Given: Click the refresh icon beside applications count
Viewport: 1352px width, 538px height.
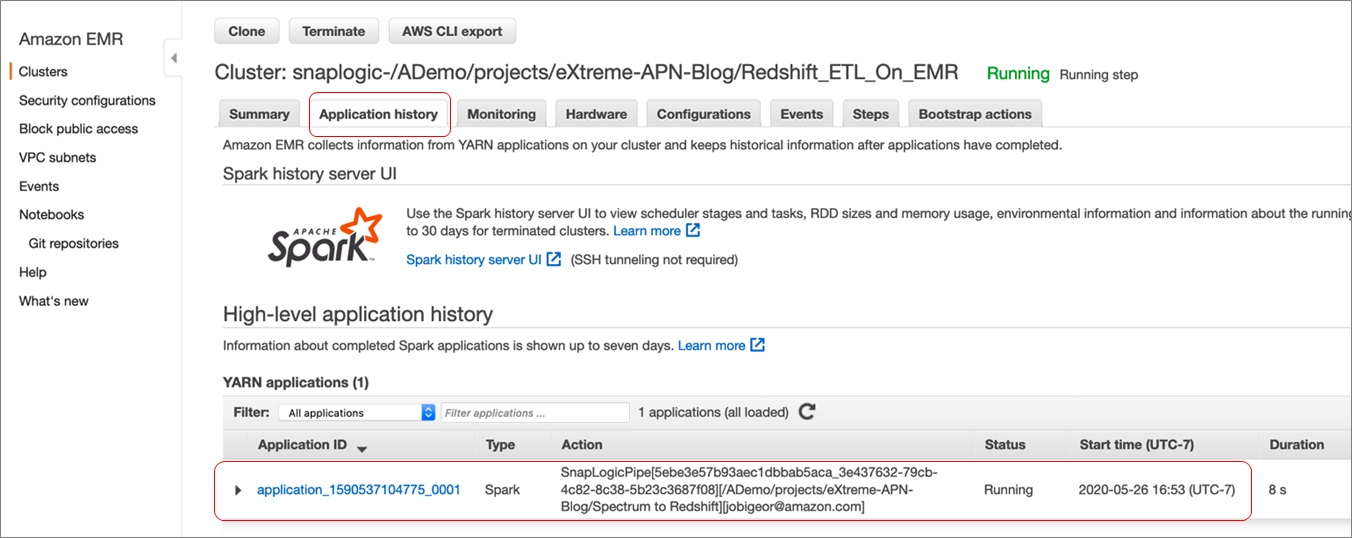Looking at the screenshot, I should (x=807, y=411).
